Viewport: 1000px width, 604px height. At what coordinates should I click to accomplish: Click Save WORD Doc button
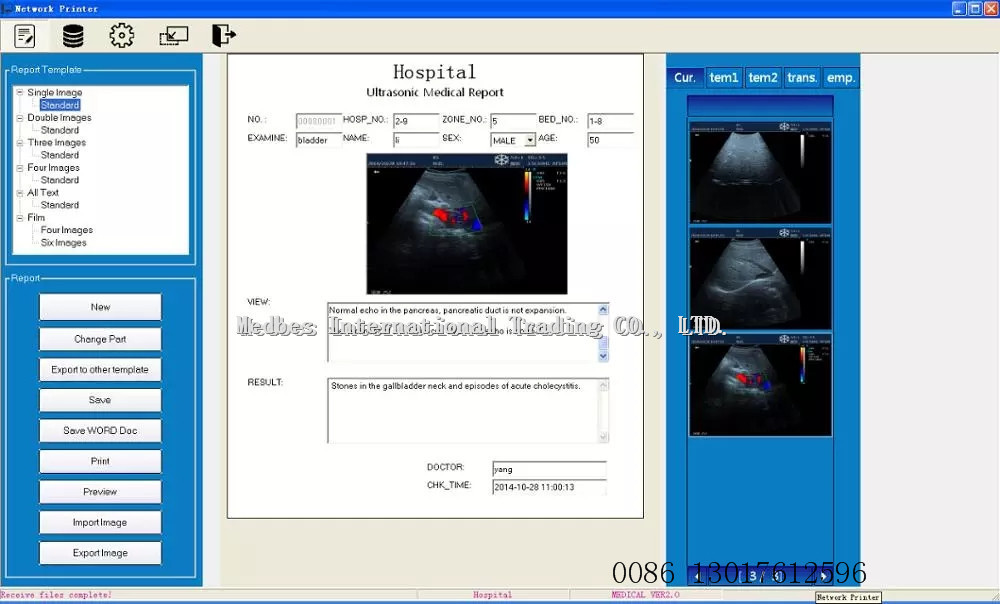pos(100,431)
